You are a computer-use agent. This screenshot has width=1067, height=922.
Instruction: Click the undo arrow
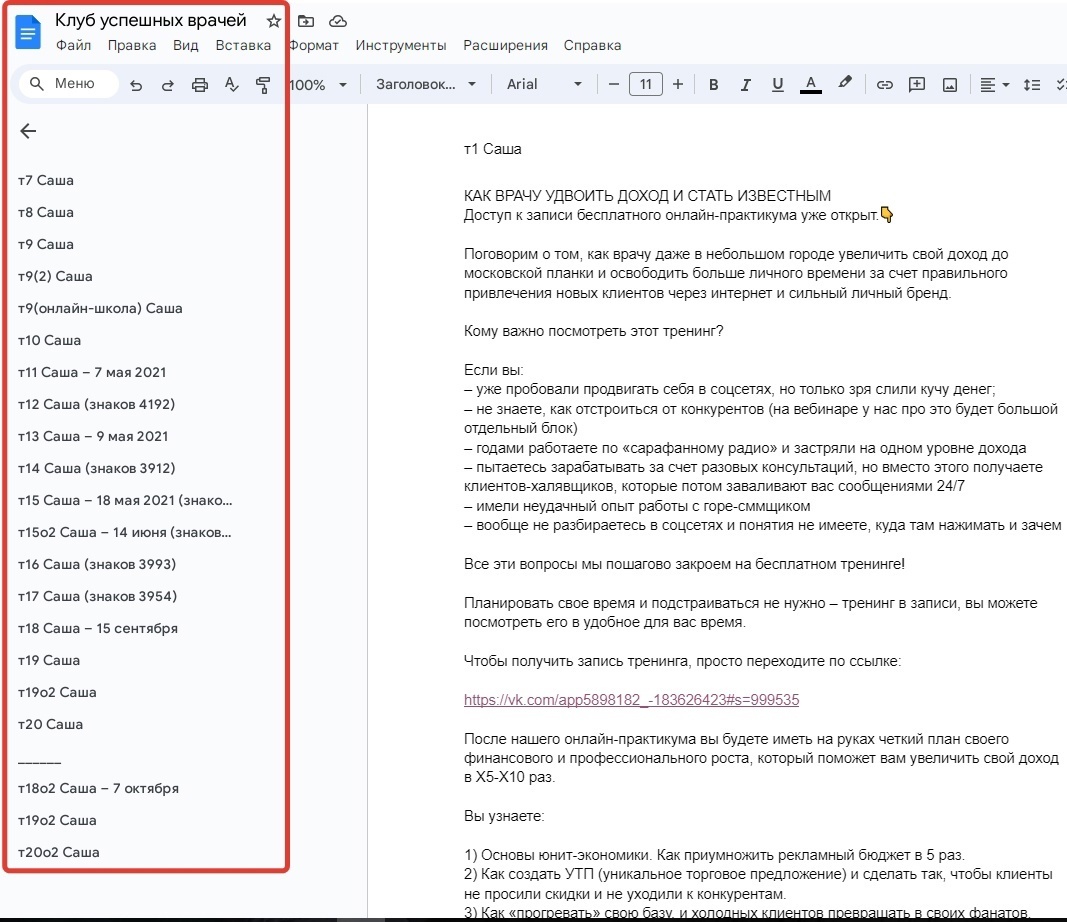coord(136,85)
